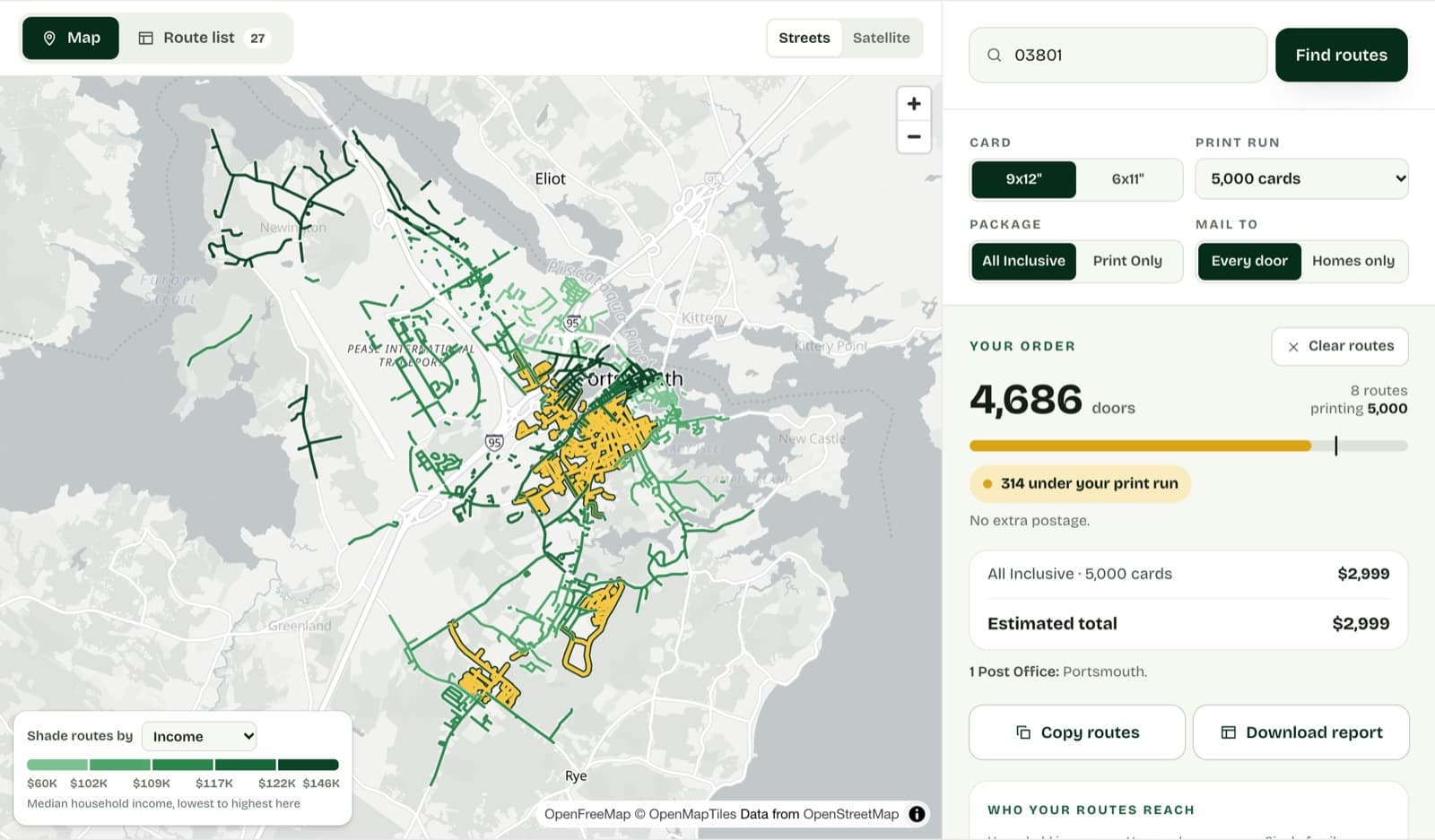Image resolution: width=1435 pixels, height=840 pixels.
Task: Click the map pin icon in Map tab
Action: 49,38
